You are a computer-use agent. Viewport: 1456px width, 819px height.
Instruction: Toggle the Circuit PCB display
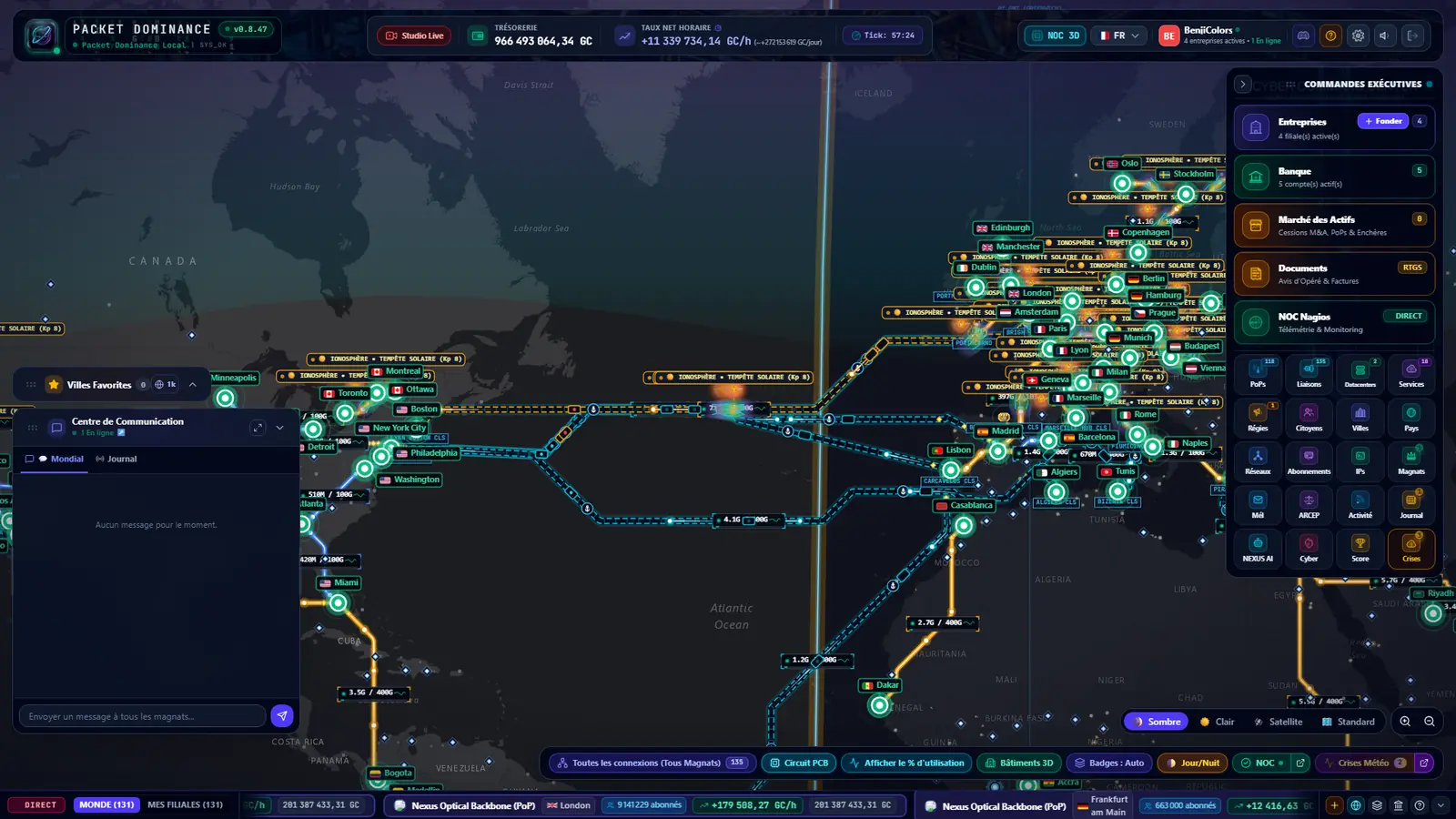799,763
